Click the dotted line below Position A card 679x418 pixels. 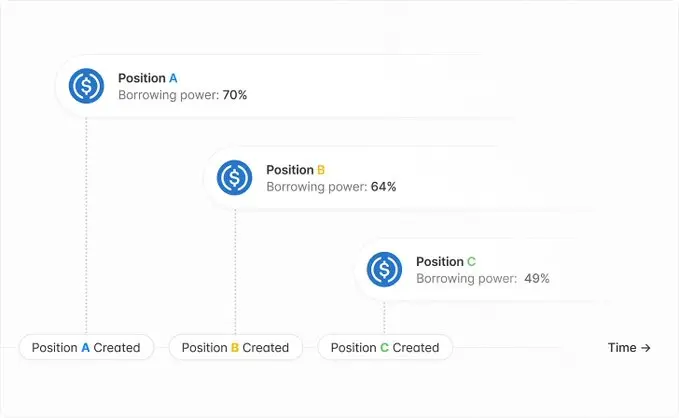pyautogui.click(x=86, y=220)
